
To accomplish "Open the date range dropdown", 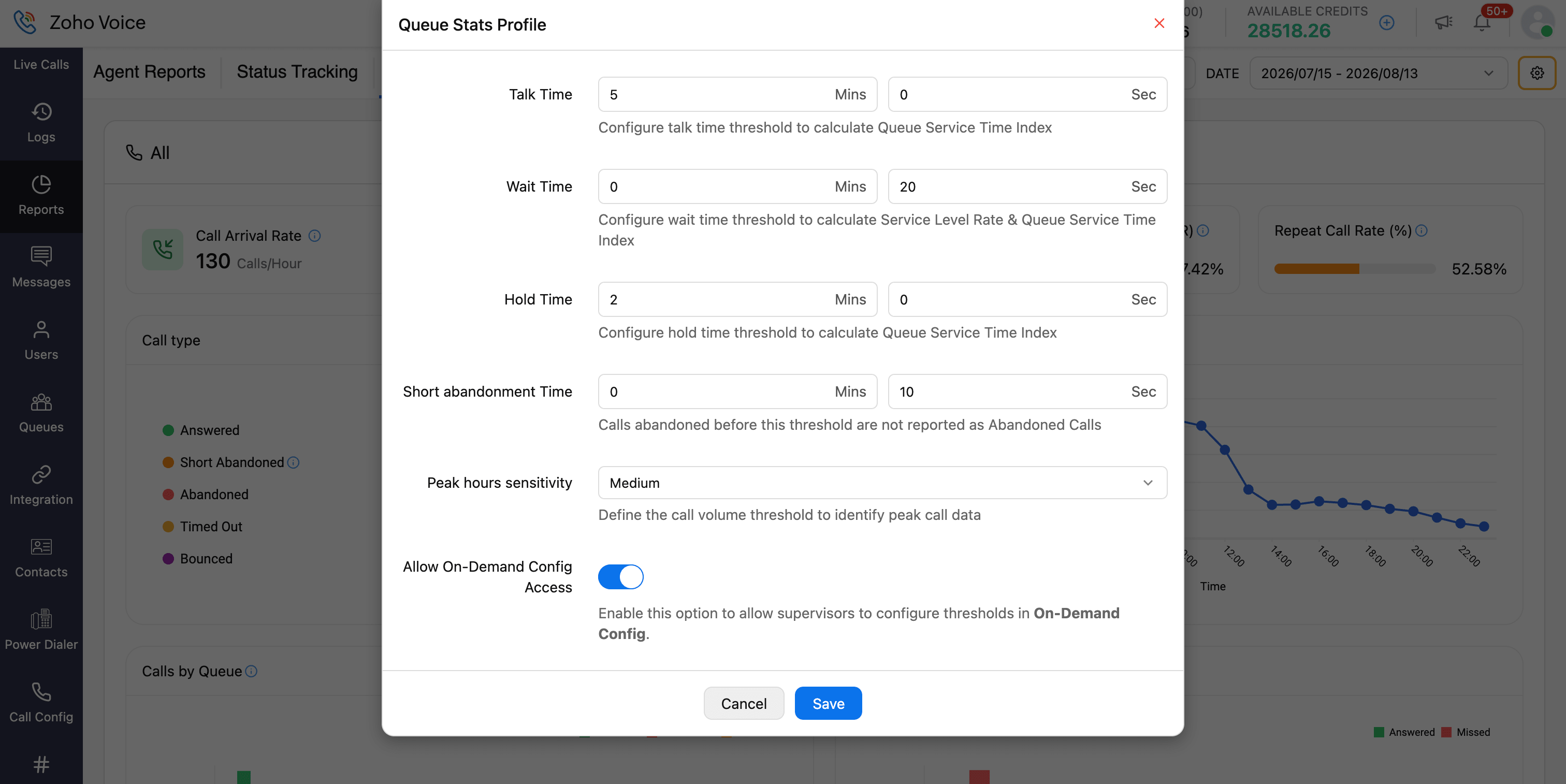I will click(1378, 73).
